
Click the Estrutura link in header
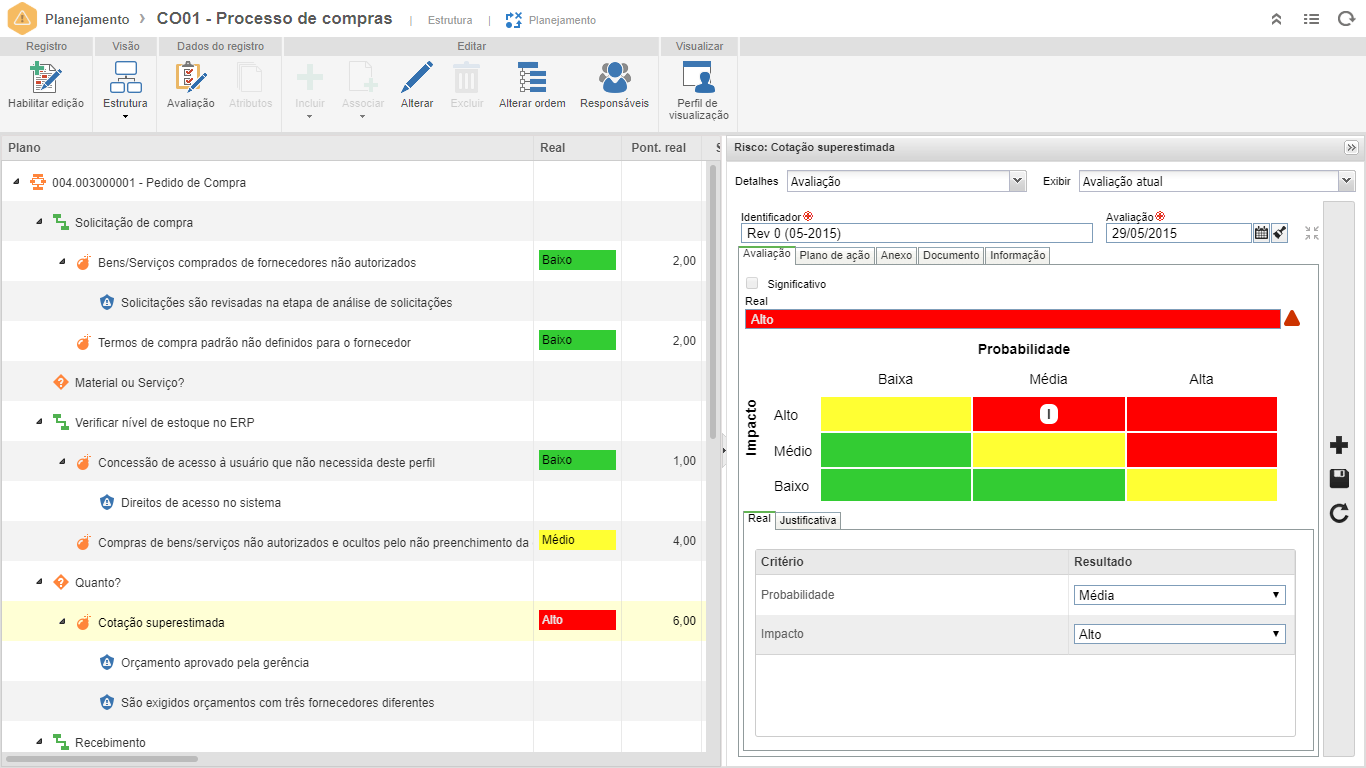(x=449, y=20)
